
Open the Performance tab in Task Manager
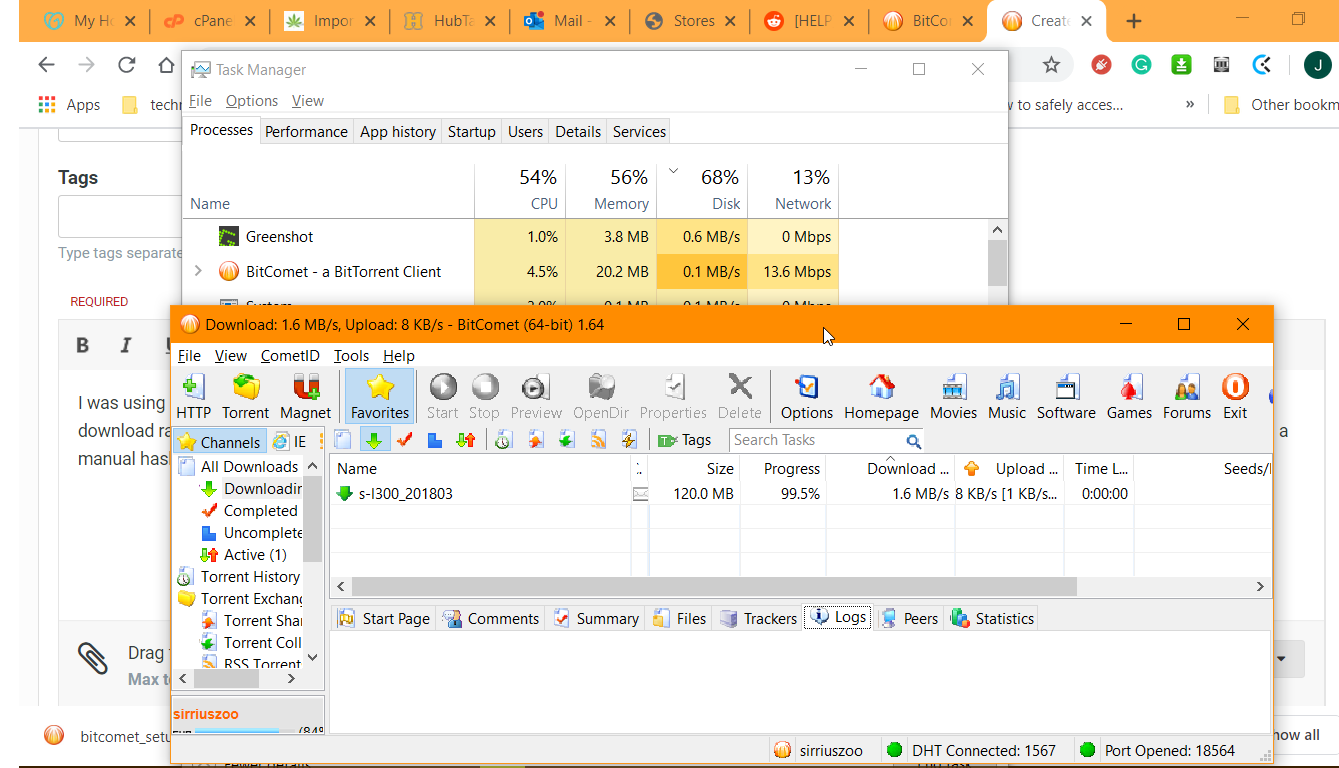click(306, 132)
